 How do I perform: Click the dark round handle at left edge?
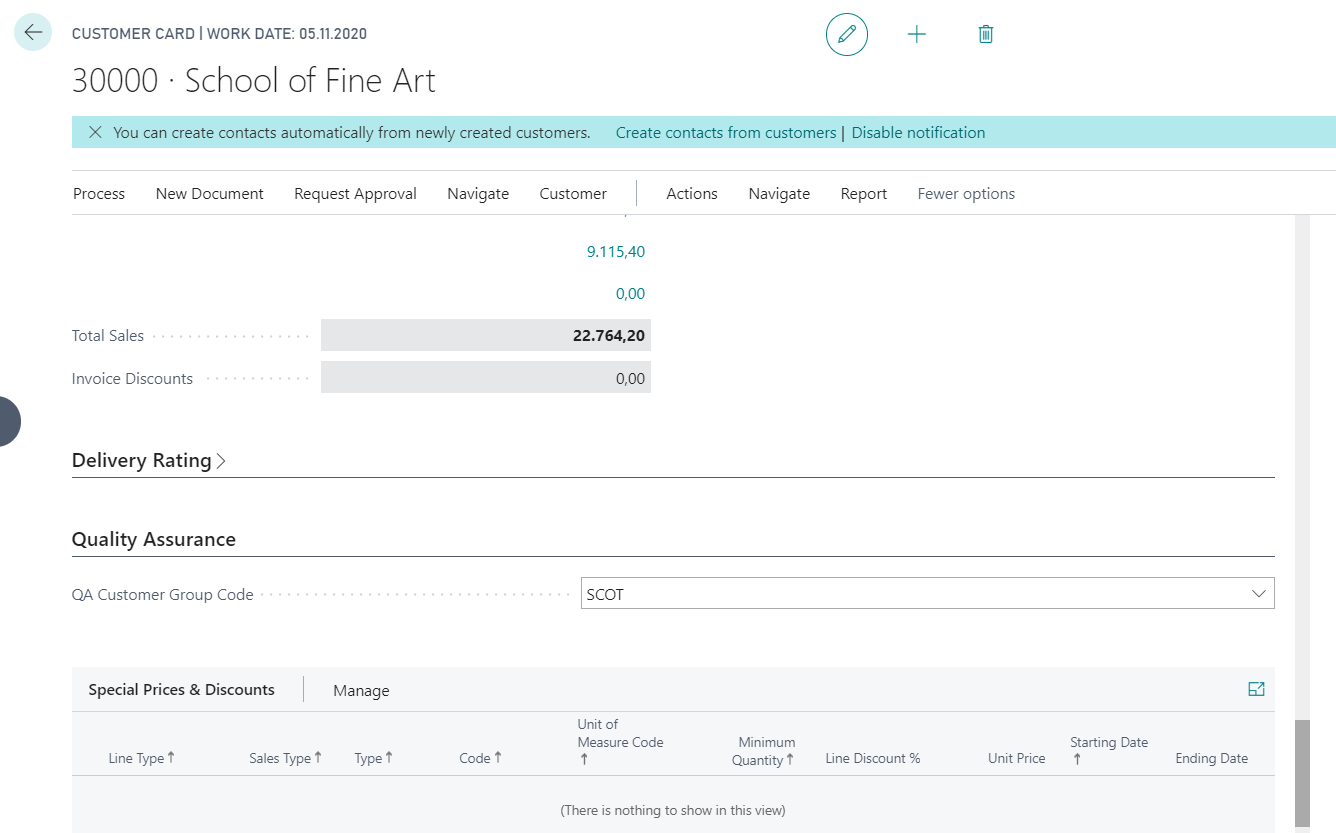coord(8,421)
